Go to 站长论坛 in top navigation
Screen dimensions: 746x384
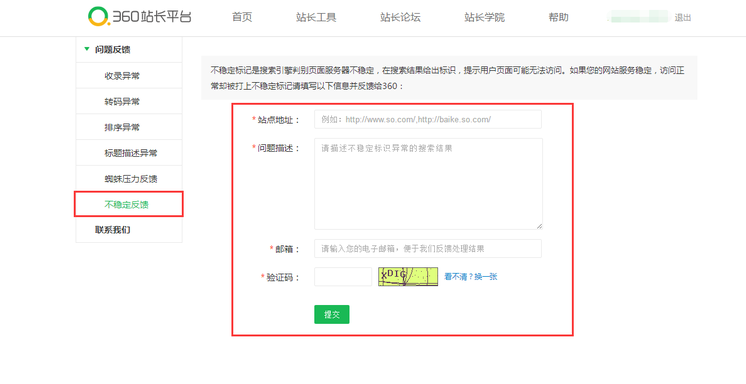coord(400,18)
